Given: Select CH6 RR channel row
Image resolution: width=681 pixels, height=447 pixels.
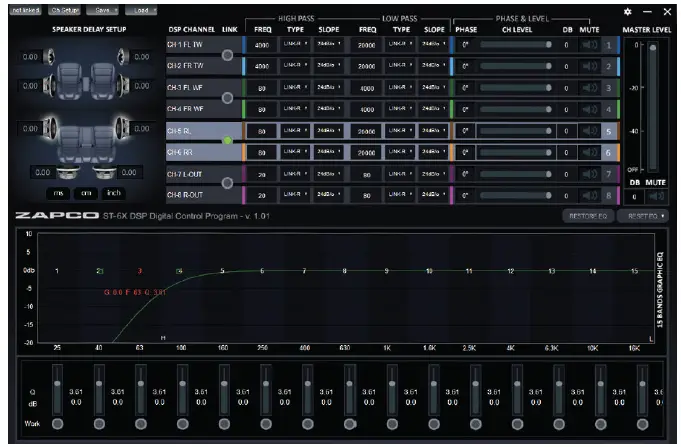Looking at the screenshot, I should pos(203,152).
